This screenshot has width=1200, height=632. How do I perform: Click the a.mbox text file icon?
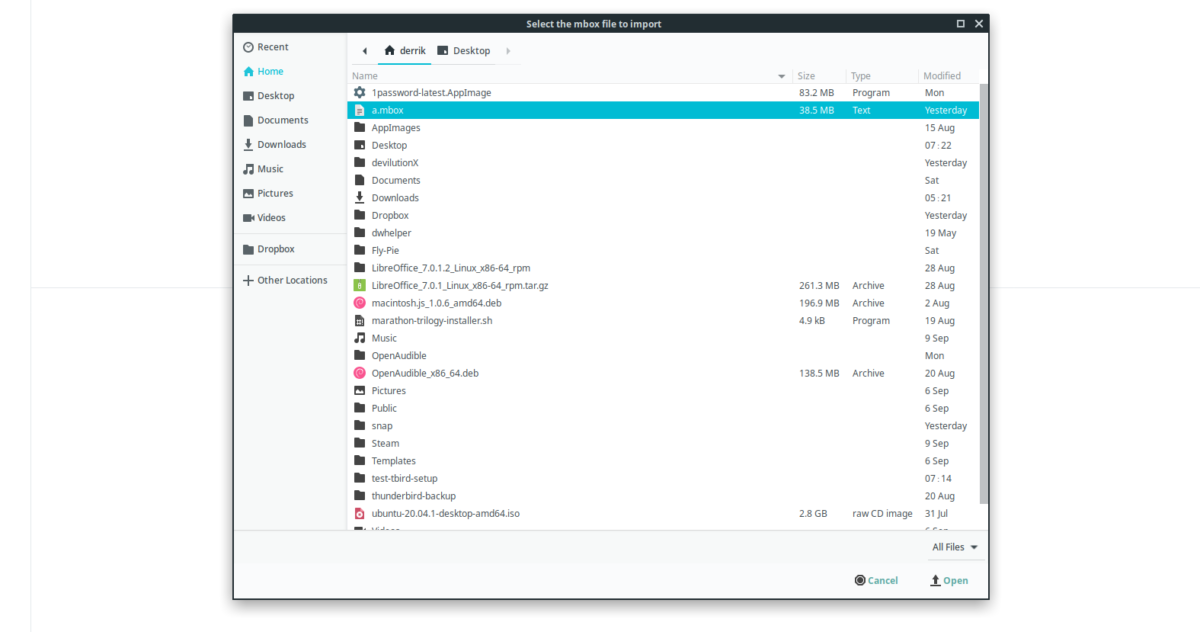coord(360,110)
